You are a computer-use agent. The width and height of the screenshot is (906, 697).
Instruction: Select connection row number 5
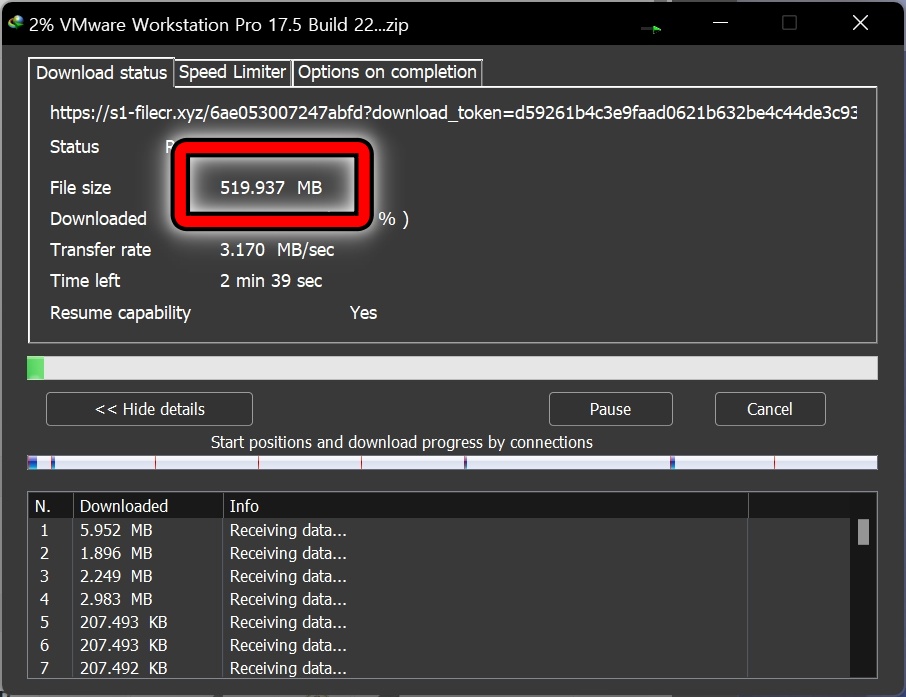tap(439, 622)
